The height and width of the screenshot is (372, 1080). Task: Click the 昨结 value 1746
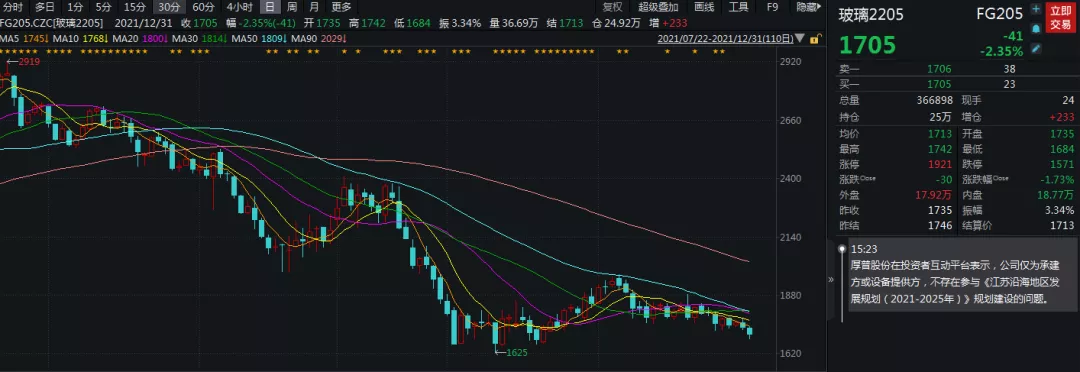pos(939,226)
